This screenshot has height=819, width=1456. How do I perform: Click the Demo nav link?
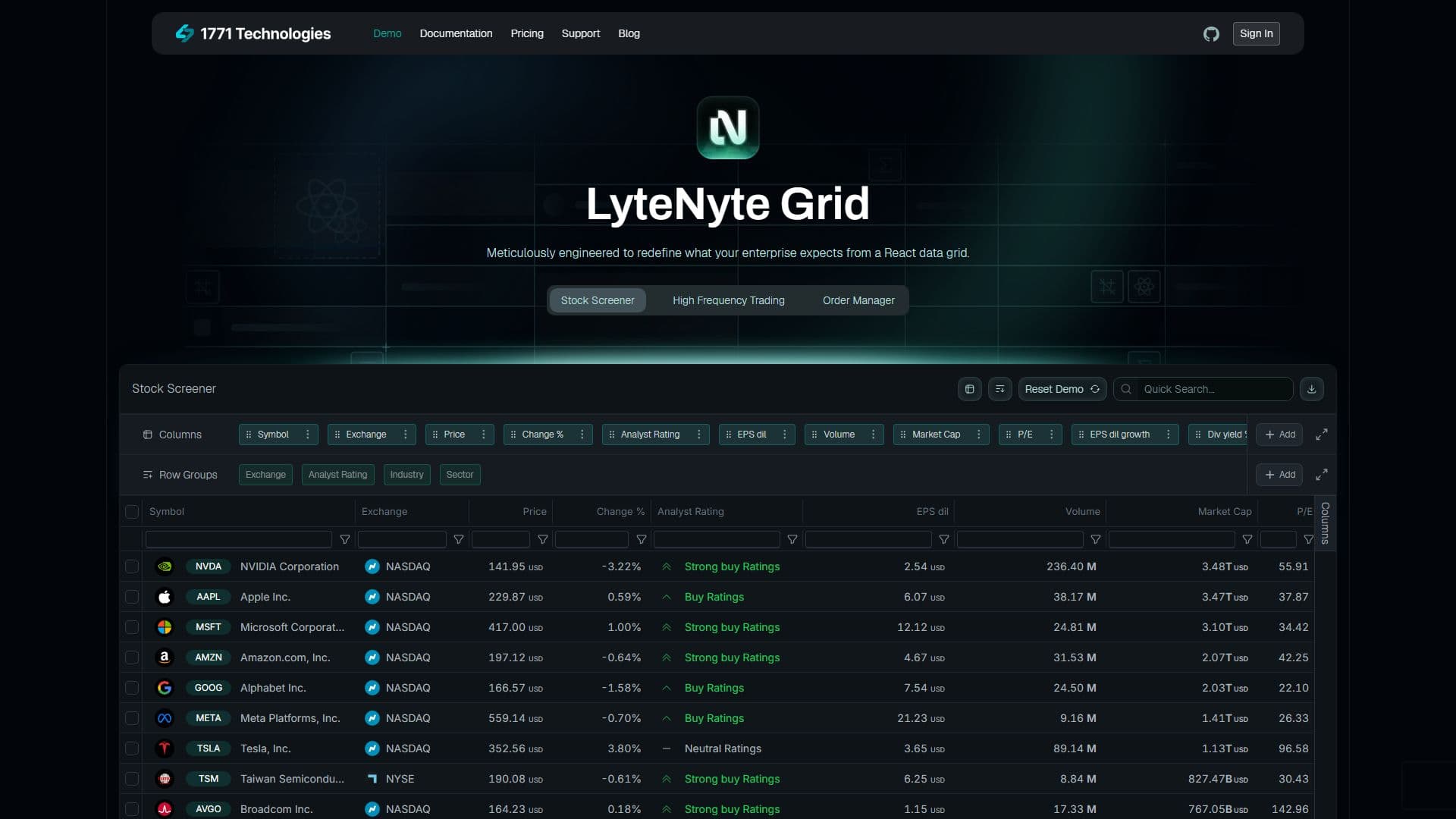point(387,33)
